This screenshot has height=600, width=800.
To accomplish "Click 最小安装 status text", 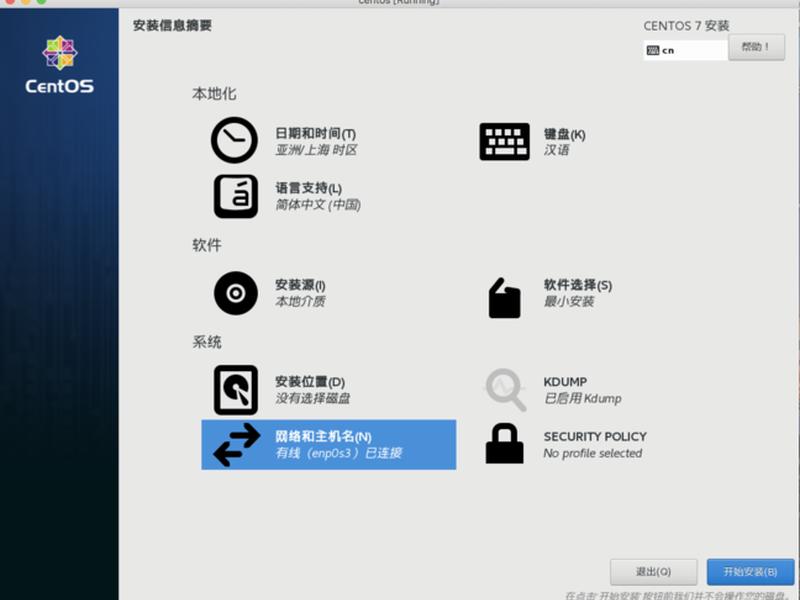I will coord(568,302).
